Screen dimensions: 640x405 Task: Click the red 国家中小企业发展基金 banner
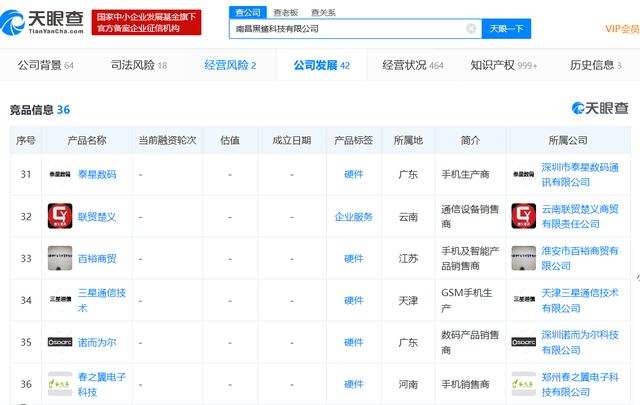click(x=147, y=22)
